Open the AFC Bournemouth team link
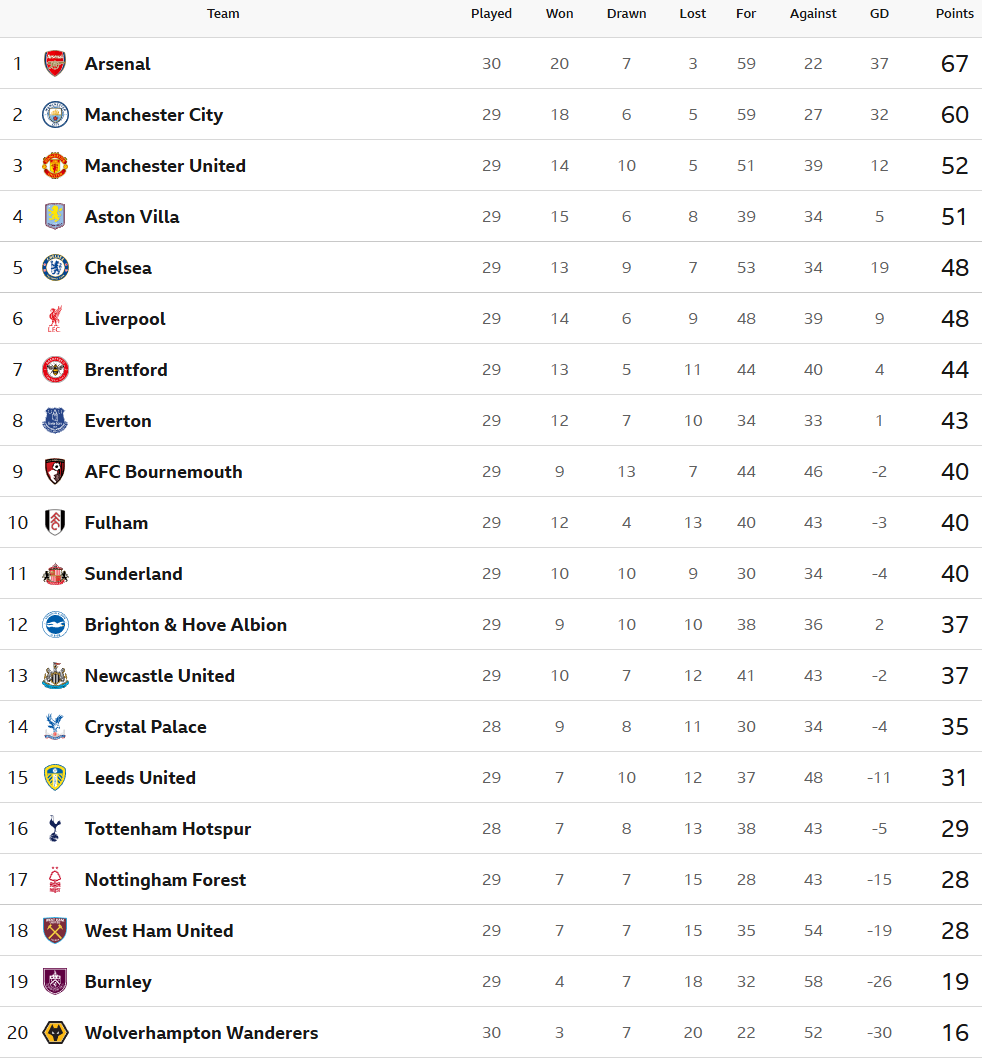 point(163,472)
